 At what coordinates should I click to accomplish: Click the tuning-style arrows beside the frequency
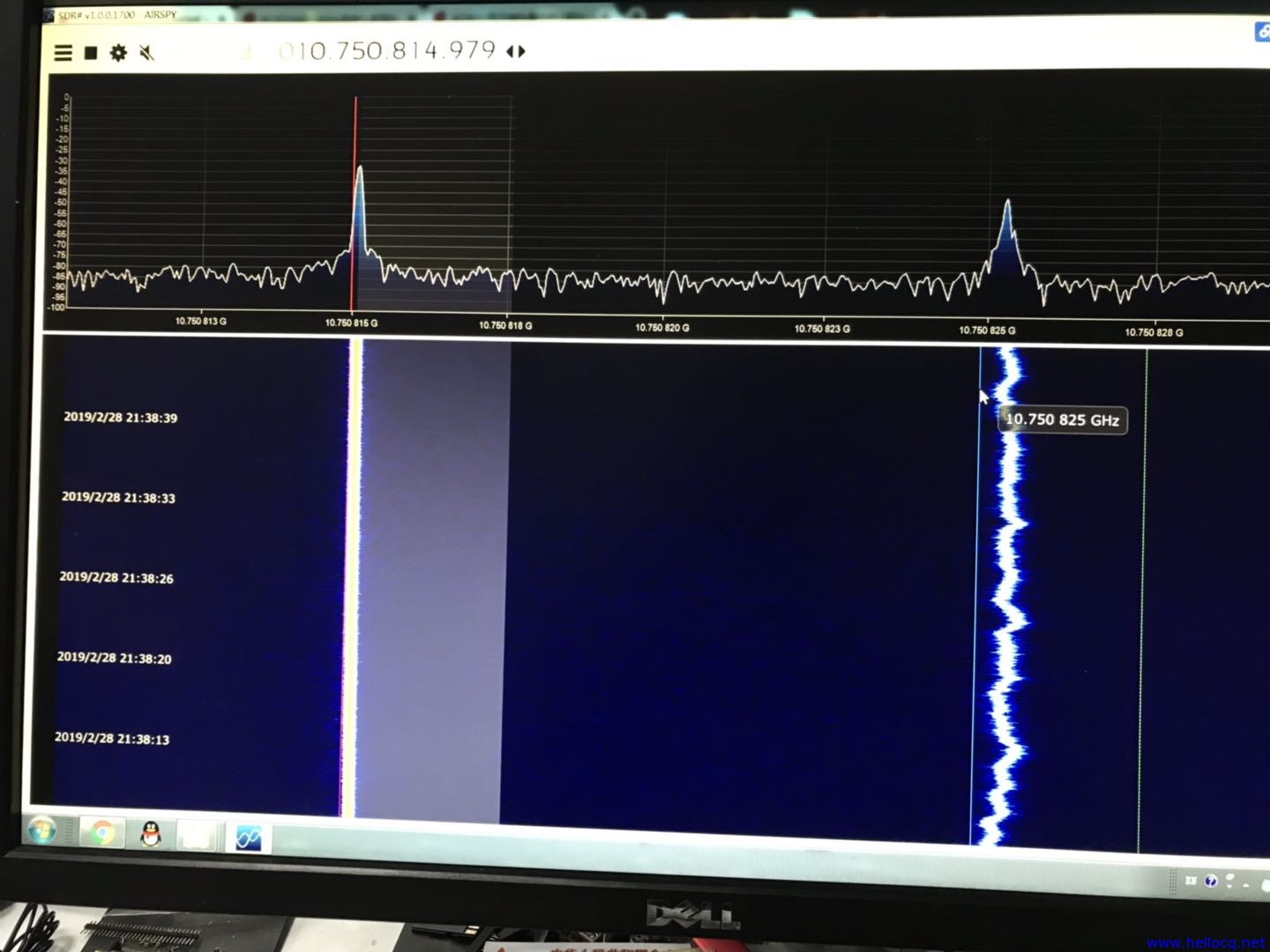tap(516, 51)
